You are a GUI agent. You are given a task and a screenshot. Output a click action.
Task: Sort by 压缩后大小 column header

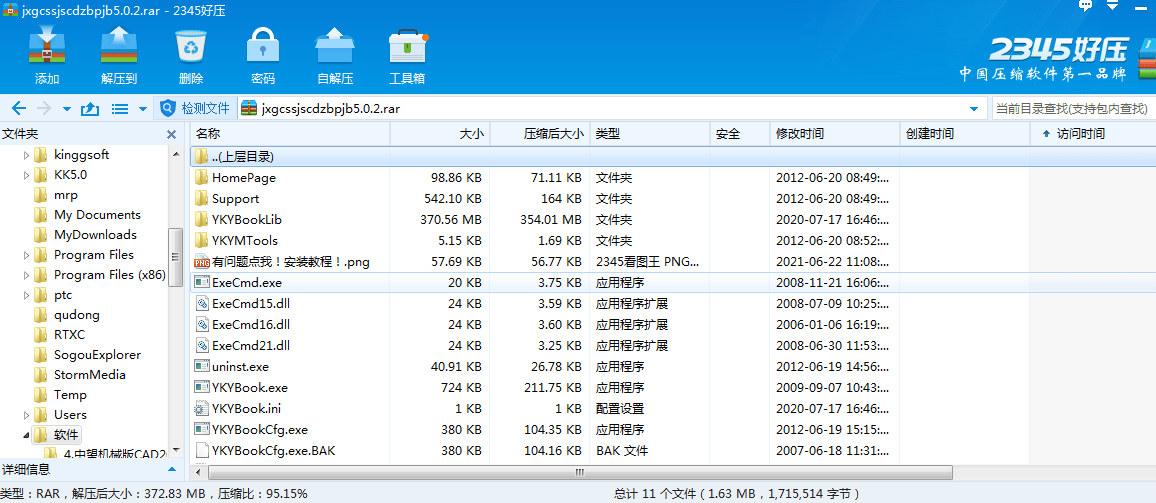coord(540,134)
